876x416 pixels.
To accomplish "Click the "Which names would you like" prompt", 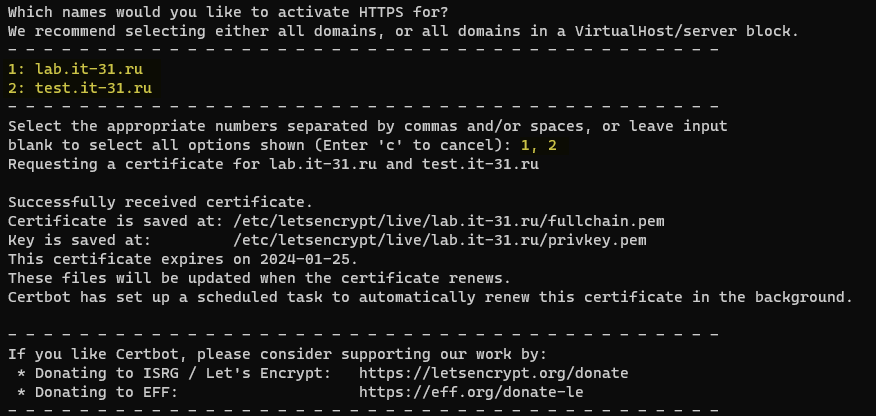I will pos(228,12).
